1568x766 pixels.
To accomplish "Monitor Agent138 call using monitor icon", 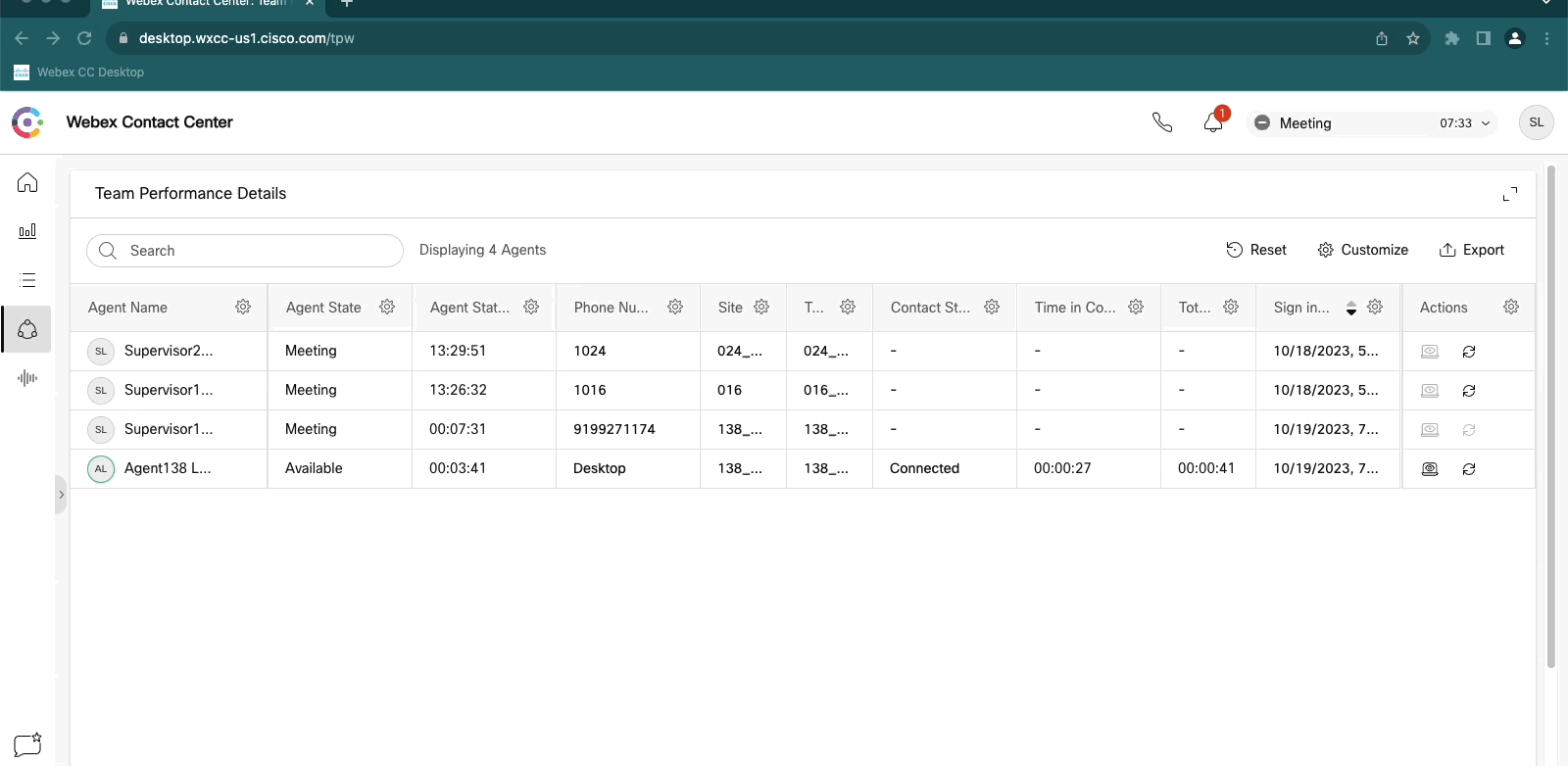I will (x=1430, y=469).
